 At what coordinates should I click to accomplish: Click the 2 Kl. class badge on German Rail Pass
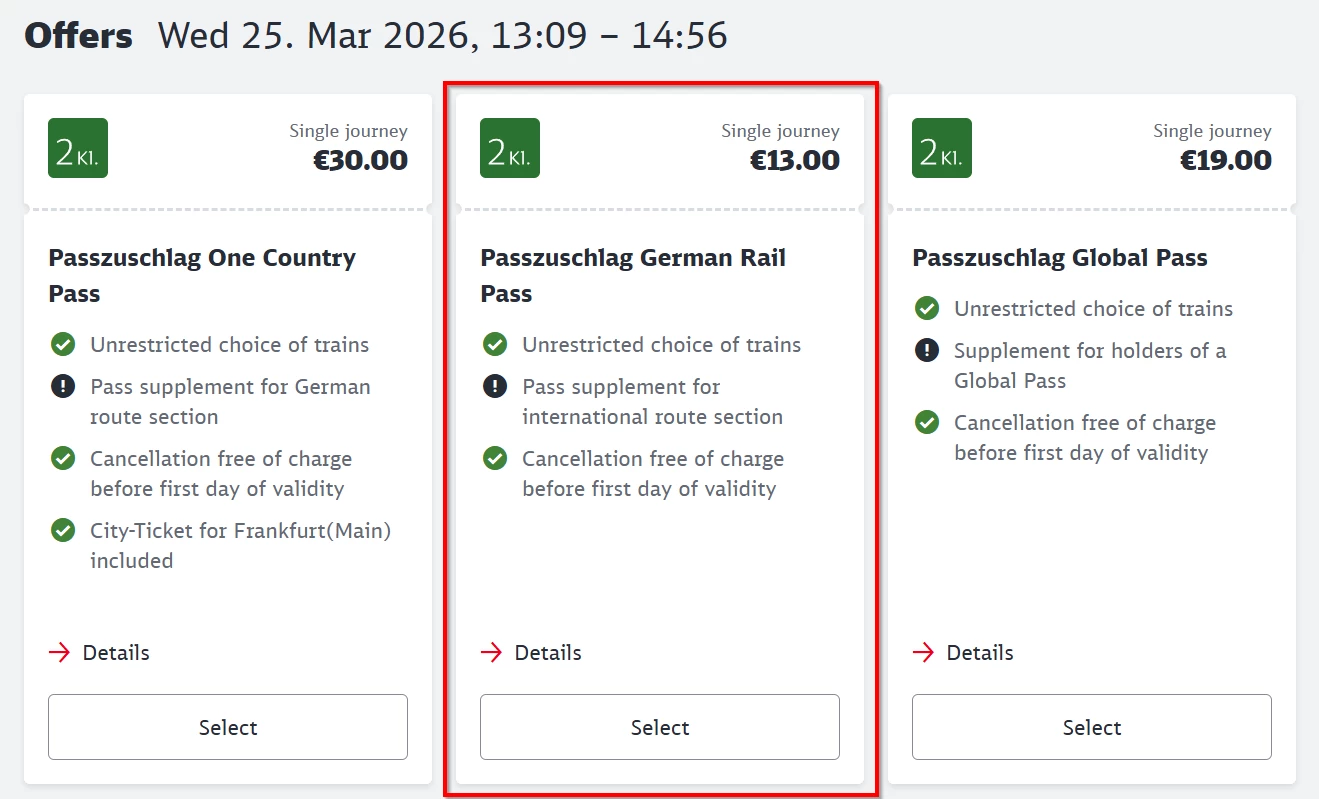tap(510, 148)
